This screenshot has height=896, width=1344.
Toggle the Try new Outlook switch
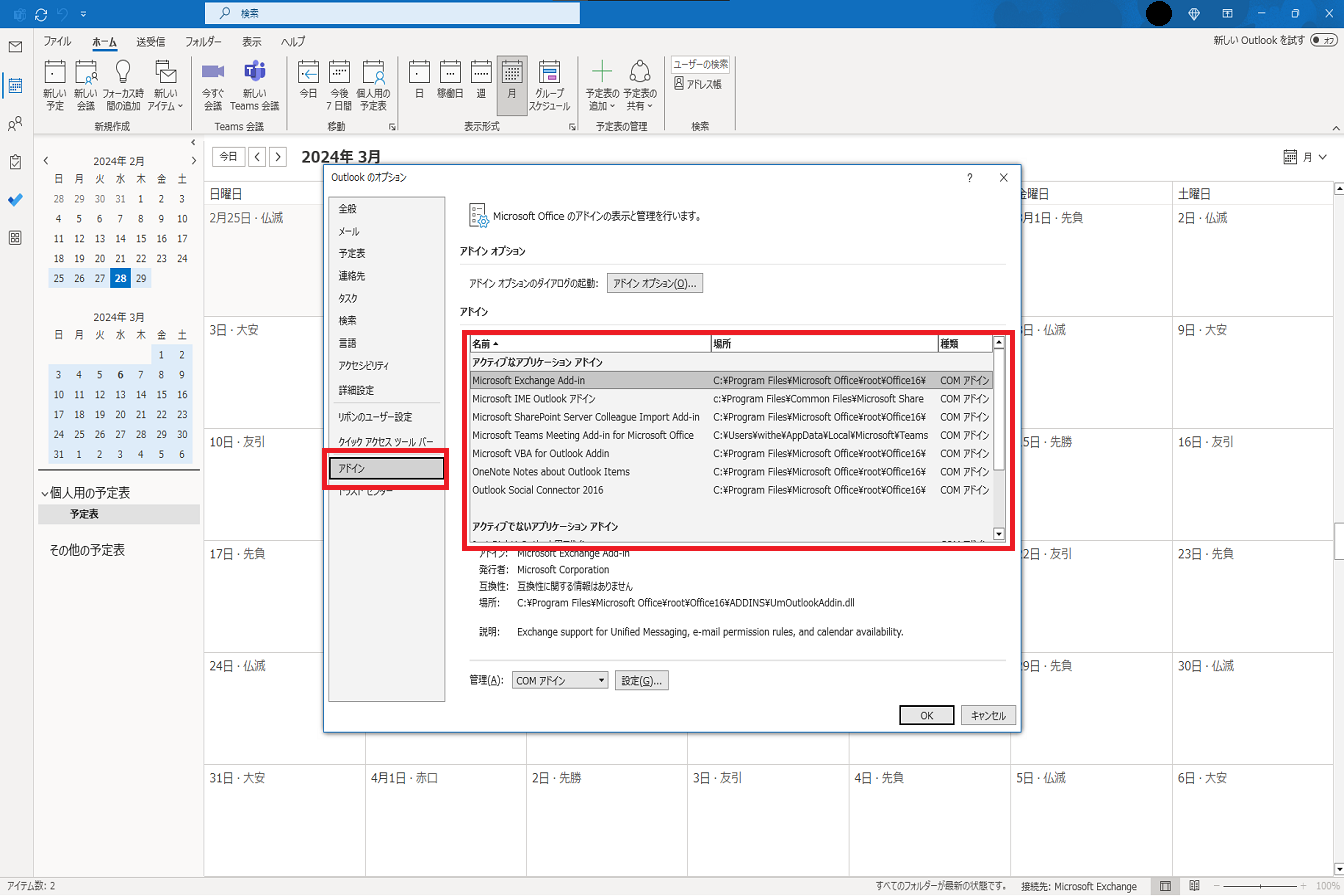click(x=1323, y=40)
